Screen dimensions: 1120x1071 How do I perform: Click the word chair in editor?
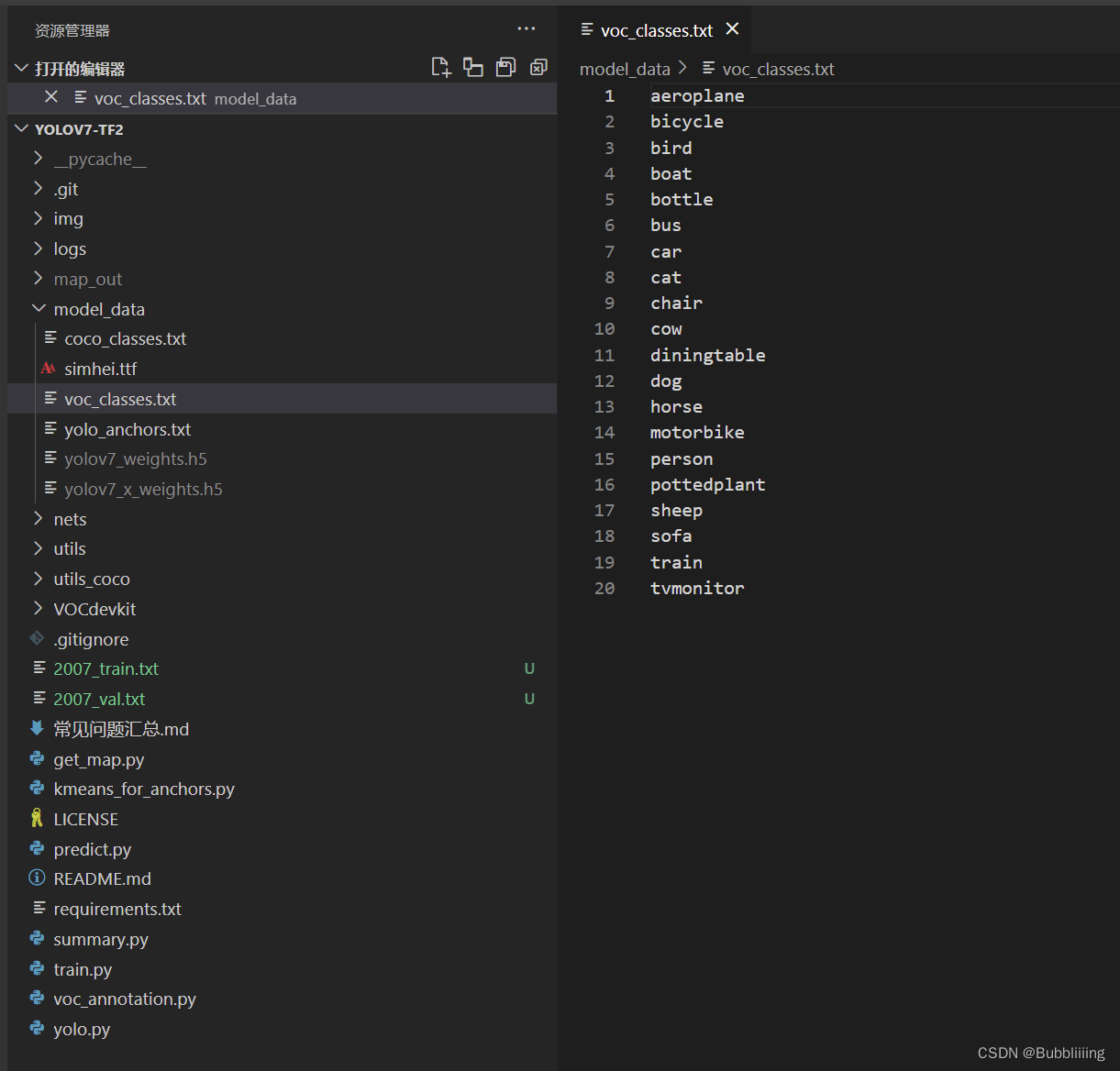pyautogui.click(x=676, y=303)
